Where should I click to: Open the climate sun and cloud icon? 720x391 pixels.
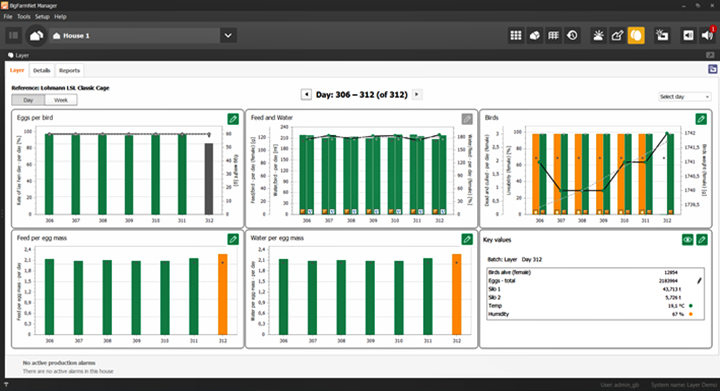tap(598, 35)
